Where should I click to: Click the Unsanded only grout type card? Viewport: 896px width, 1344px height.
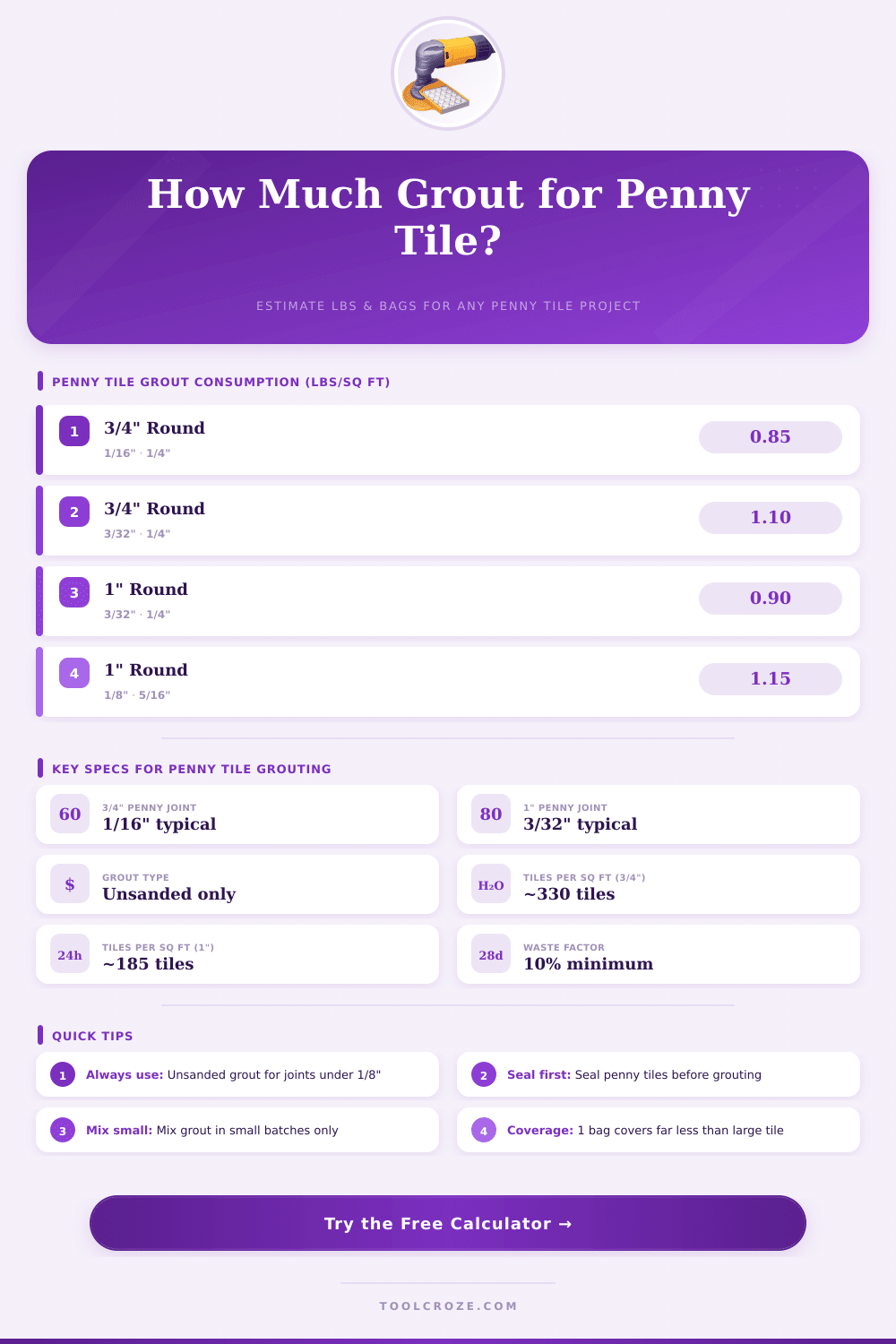point(237,884)
